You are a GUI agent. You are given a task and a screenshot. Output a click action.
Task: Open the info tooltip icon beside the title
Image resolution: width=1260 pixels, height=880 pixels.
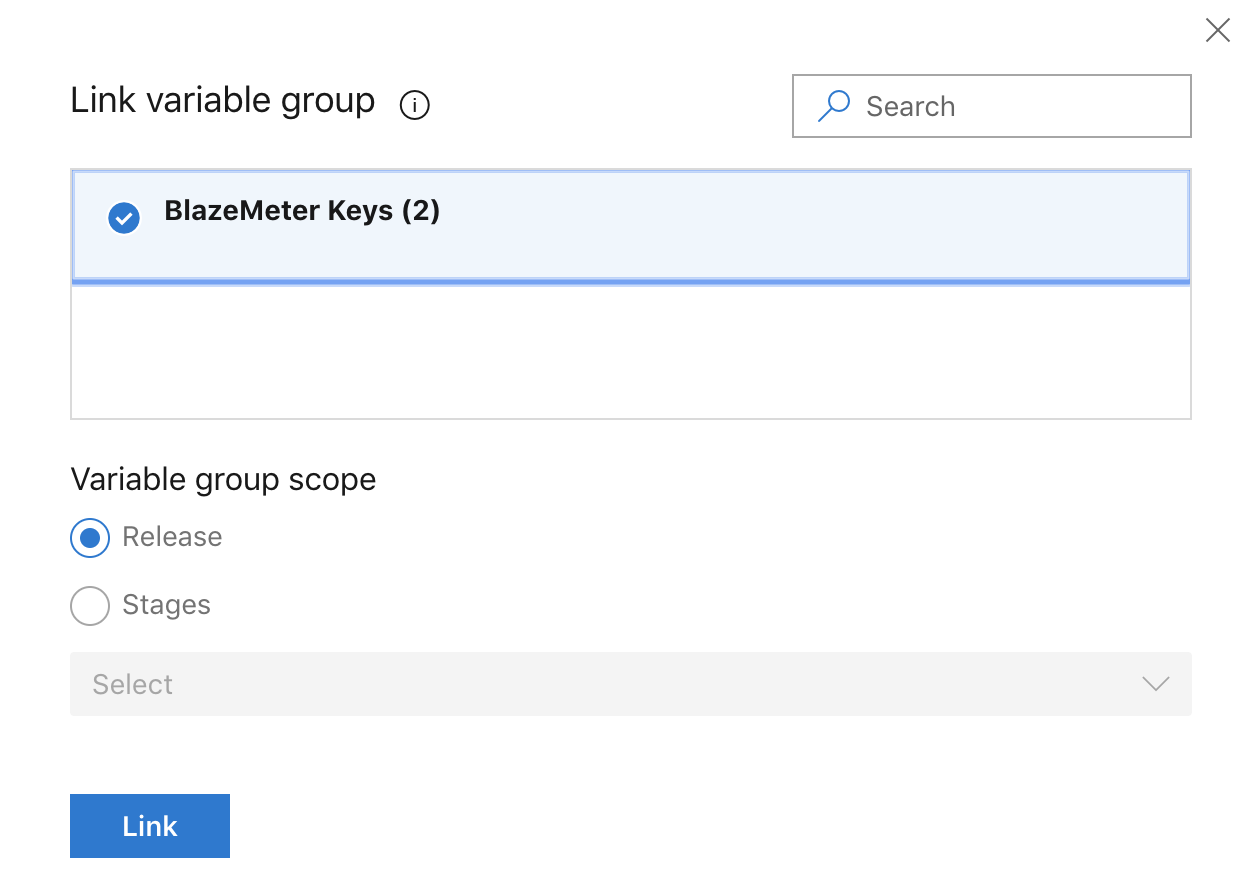(x=414, y=105)
